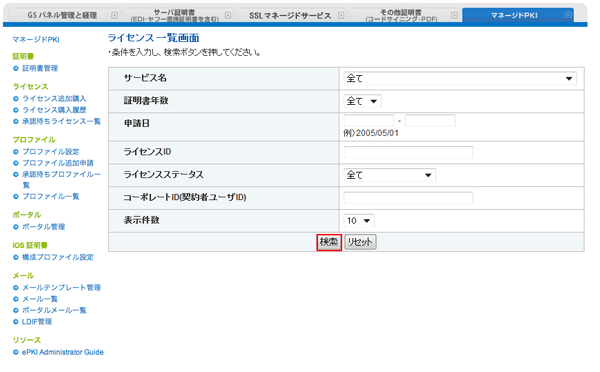Open the ライセンスステータス dropdown
This screenshot has height=372, width=600.
pyautogui.click(x=390, y=175)
